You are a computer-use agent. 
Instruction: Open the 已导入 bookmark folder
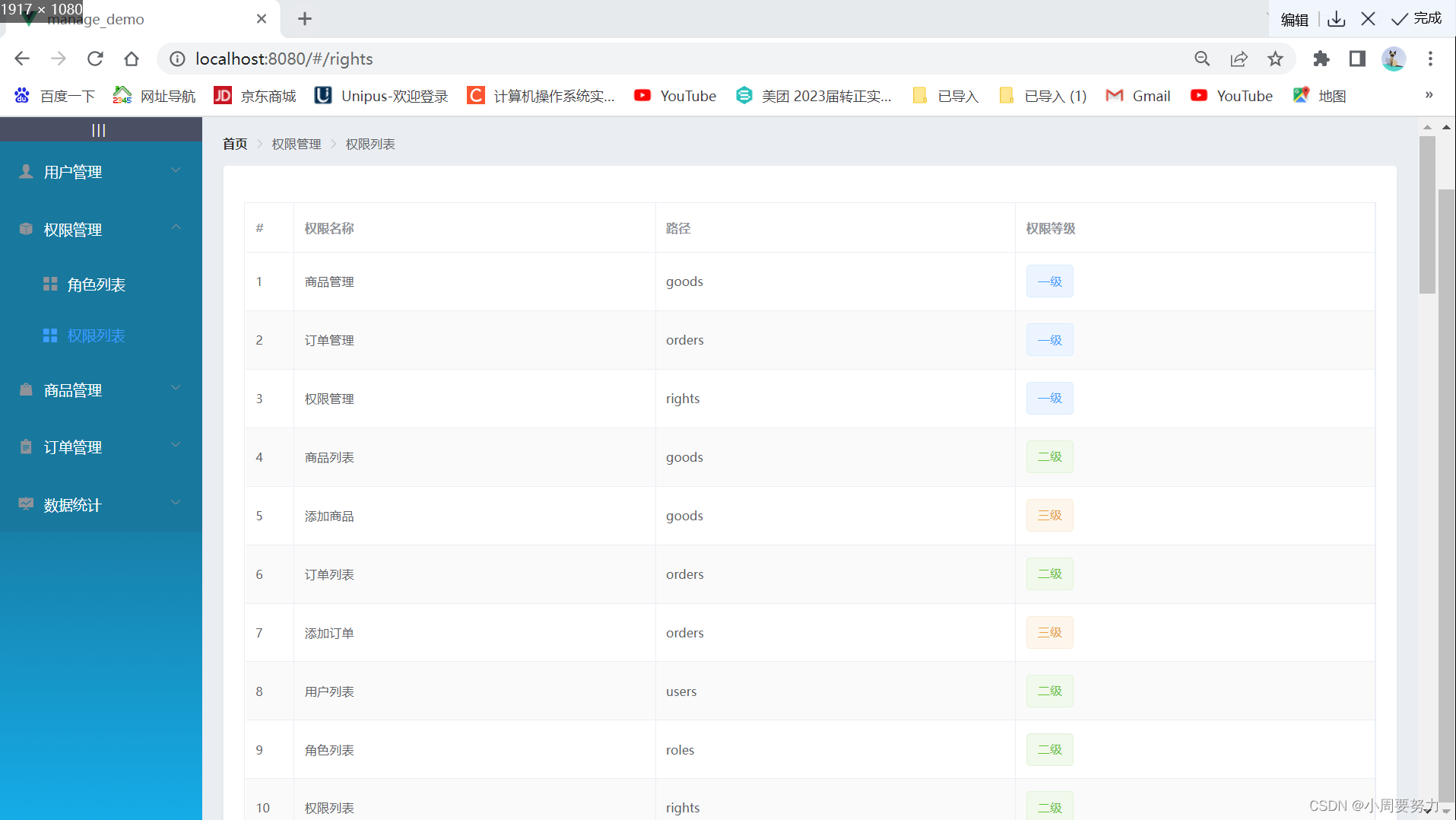pyautogui.click(x=946, y=96)
